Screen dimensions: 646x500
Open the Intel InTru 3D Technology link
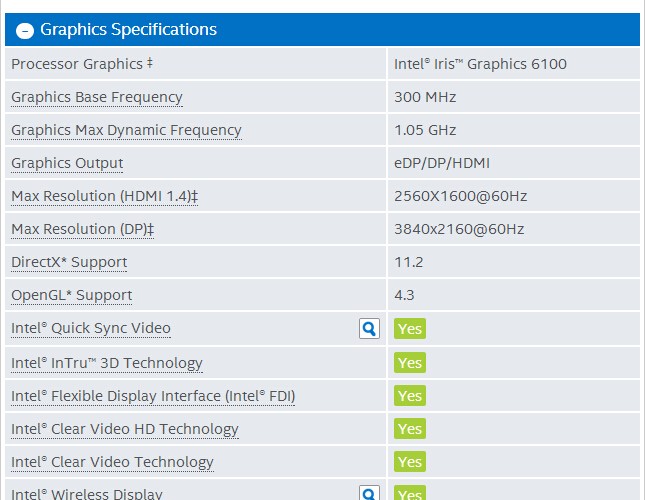click(107, 363)
